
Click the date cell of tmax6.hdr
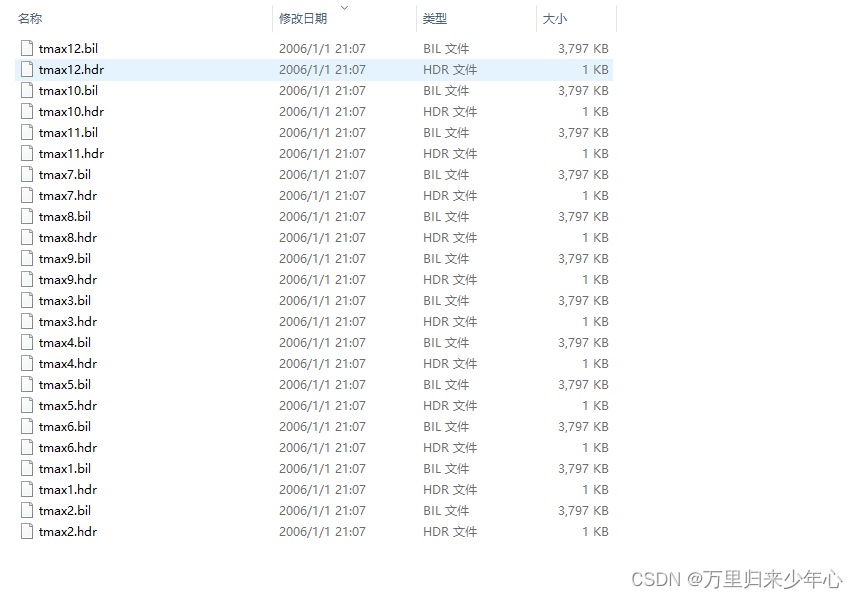click(322, 447)
